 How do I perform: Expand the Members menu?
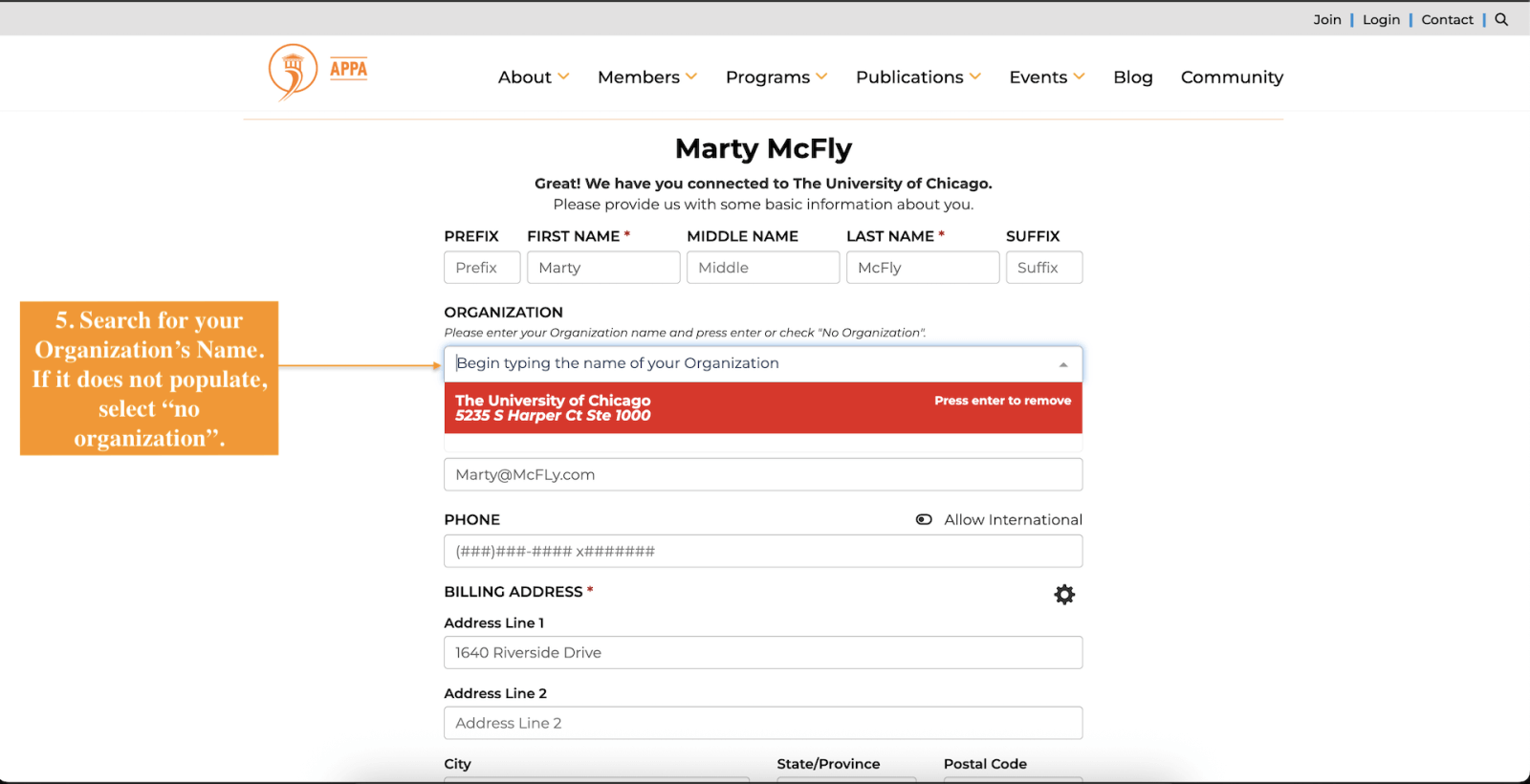pos(646,77)
